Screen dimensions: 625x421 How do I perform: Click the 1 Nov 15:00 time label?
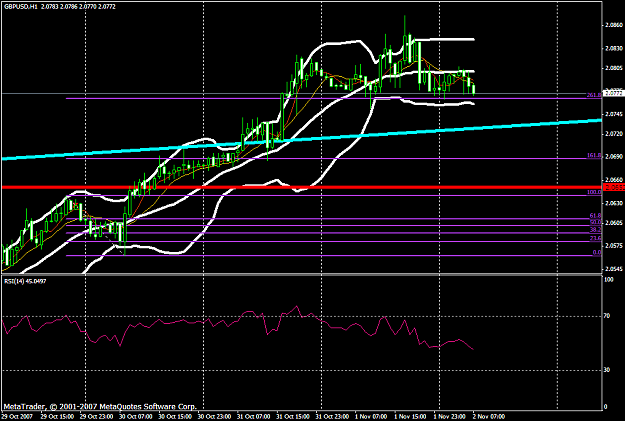(411, 417)
